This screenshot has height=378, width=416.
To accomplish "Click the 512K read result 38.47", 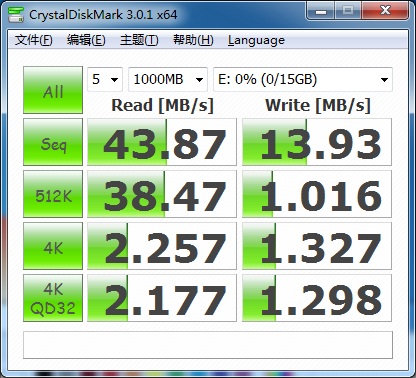I will pos(162,194).
